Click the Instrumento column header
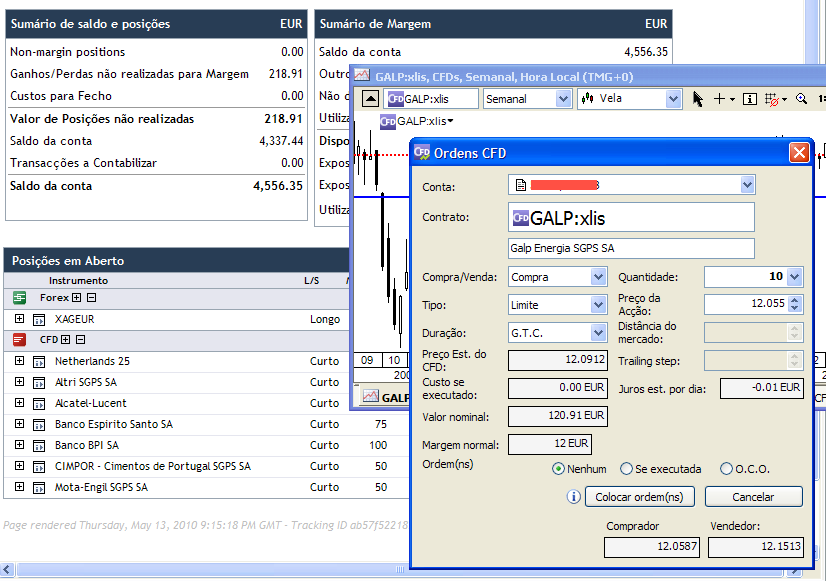 point(78,281)
